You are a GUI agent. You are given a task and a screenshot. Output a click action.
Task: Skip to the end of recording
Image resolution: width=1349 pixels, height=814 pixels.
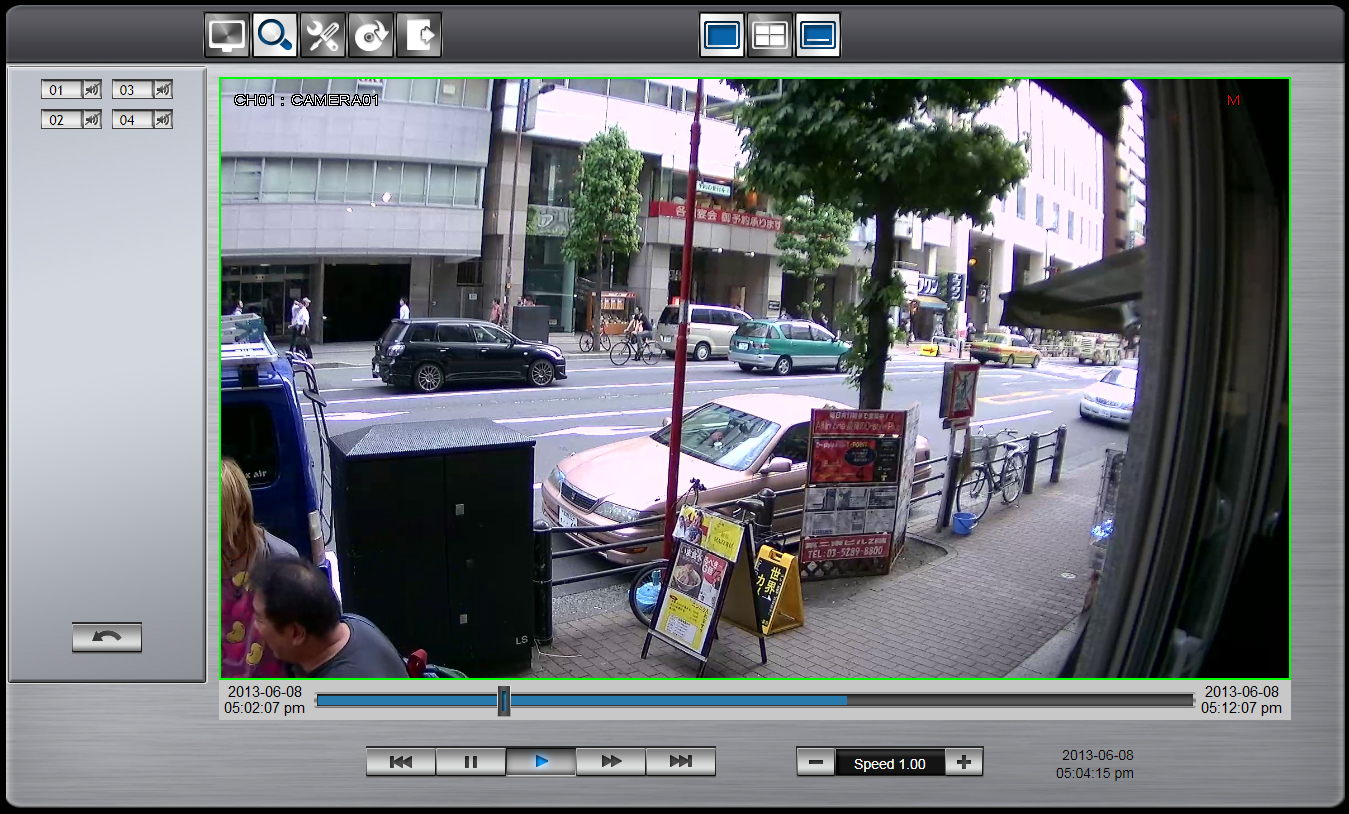point(681,761)
